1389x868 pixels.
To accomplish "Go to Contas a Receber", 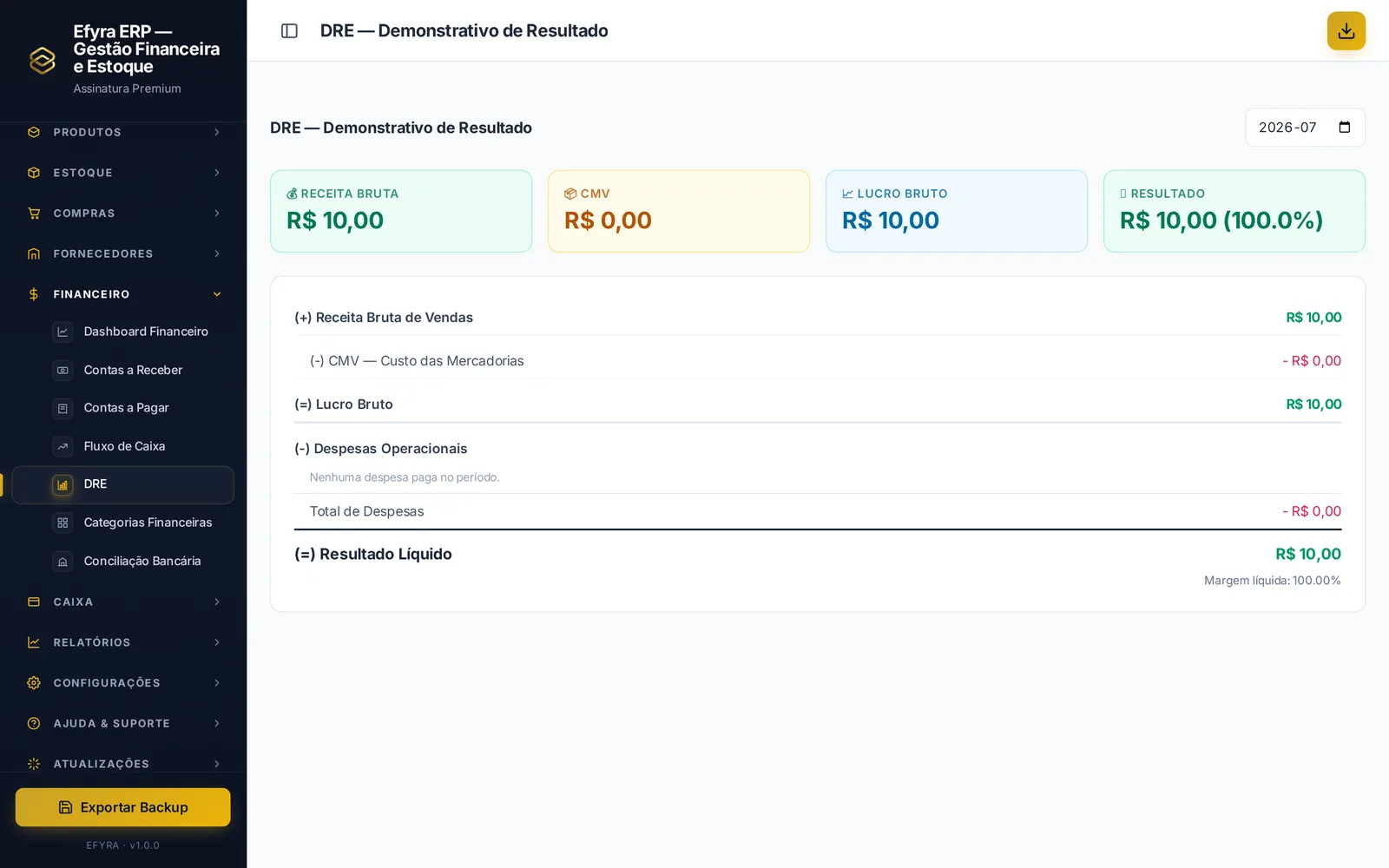I will (x=123, y=370).
